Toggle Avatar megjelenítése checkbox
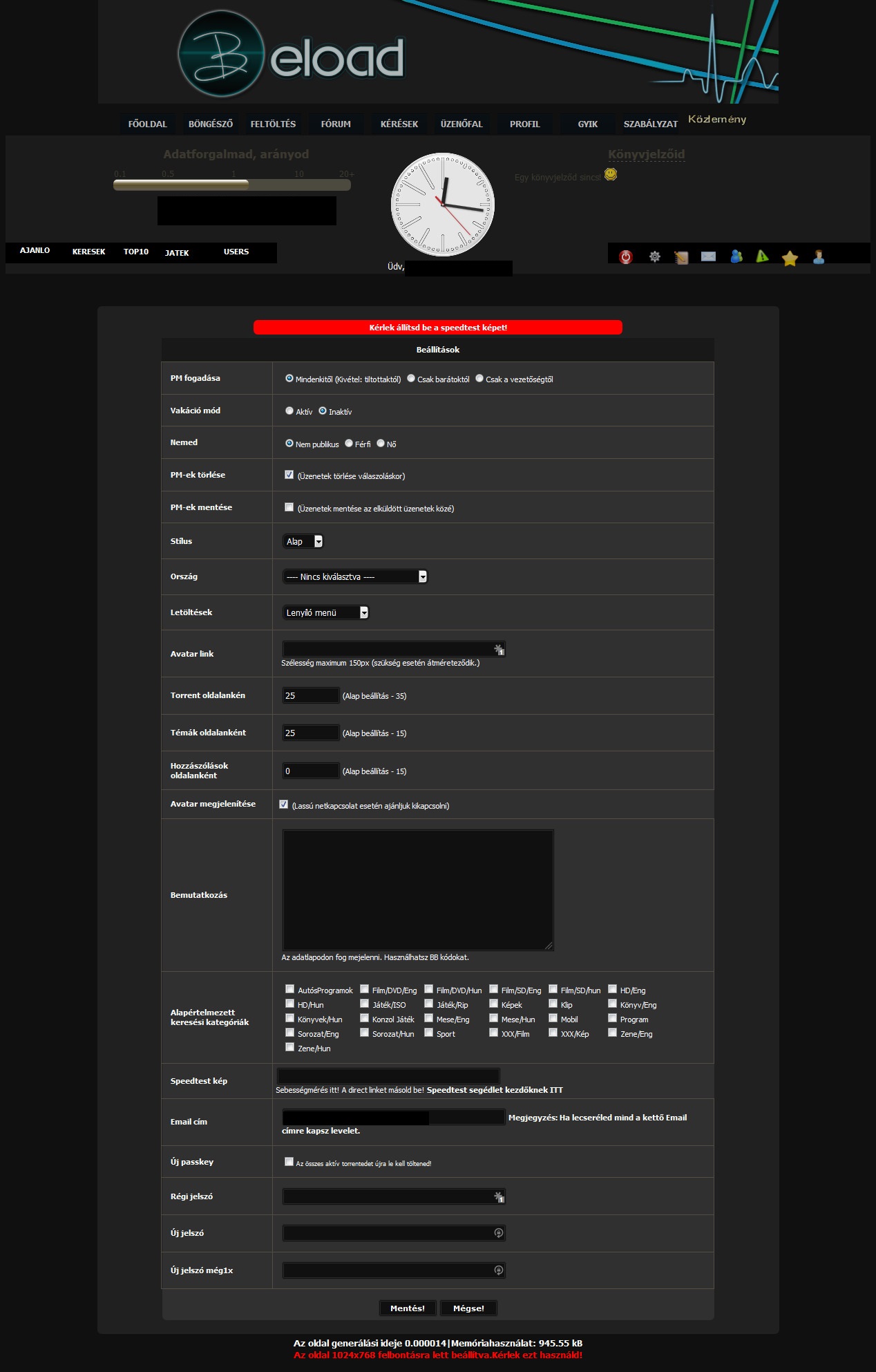 click(x=284, y=805)
